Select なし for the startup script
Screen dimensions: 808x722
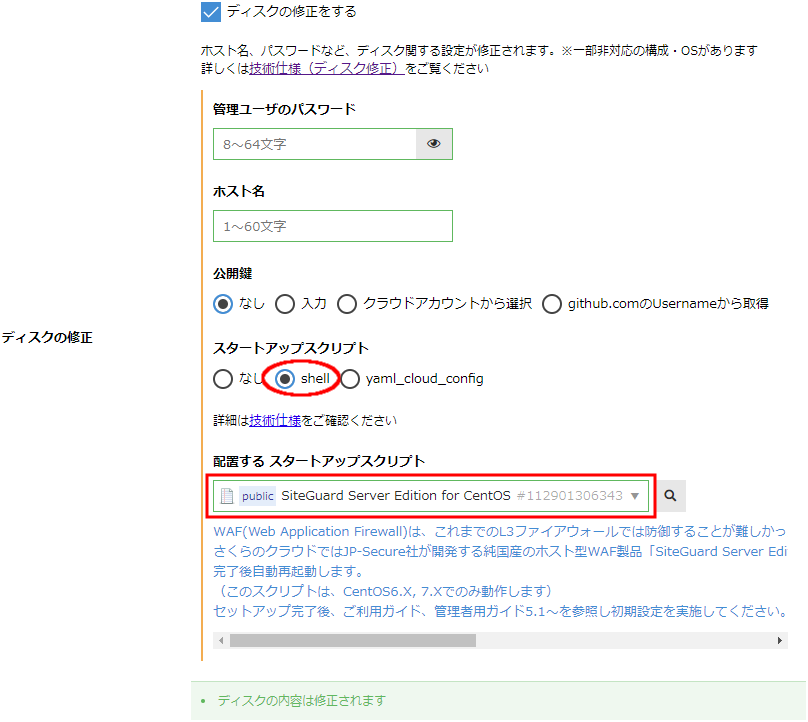[222, 379]
